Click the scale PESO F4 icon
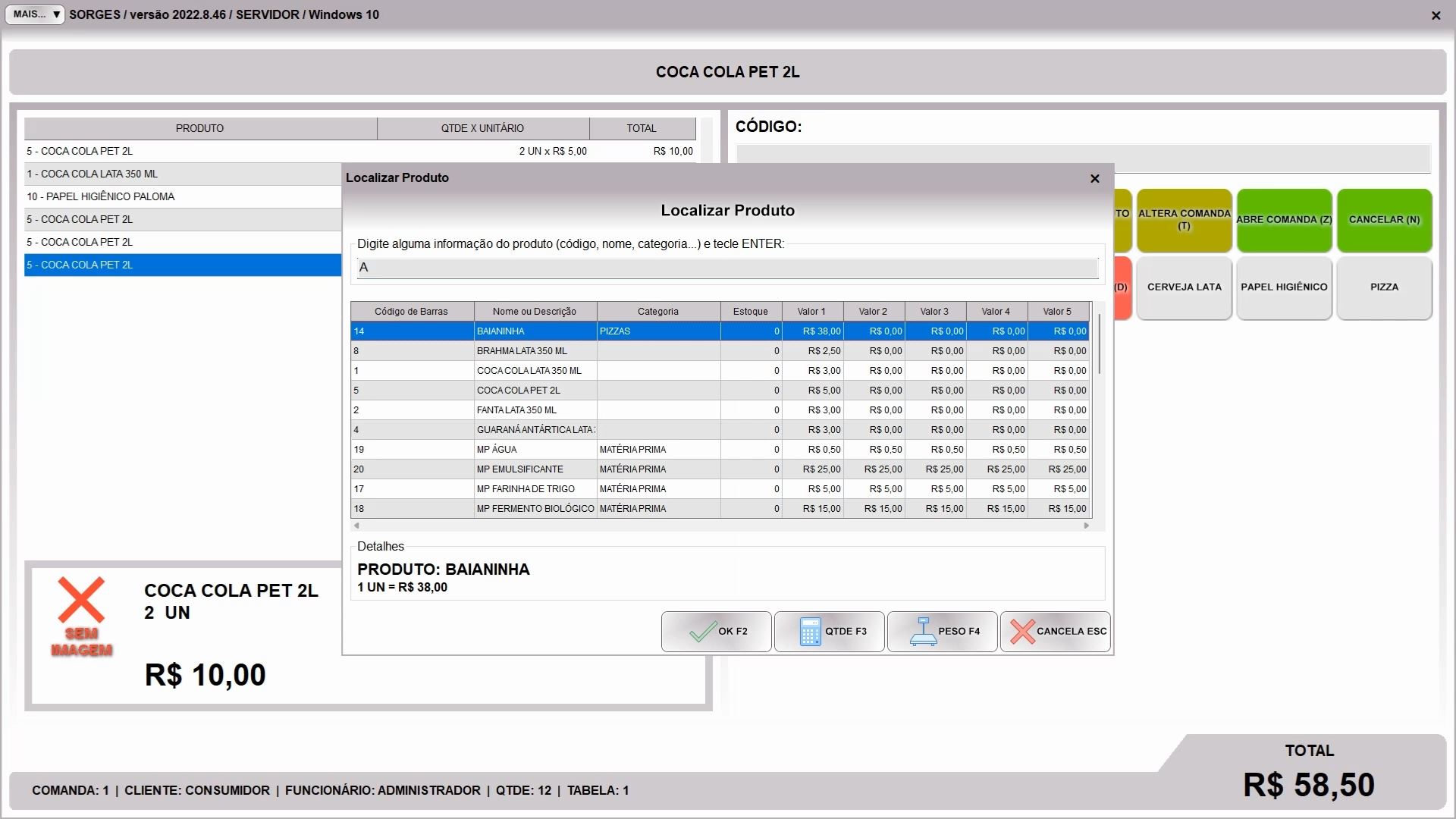This screenshot has height=819, width=1456. pos(923,631)
